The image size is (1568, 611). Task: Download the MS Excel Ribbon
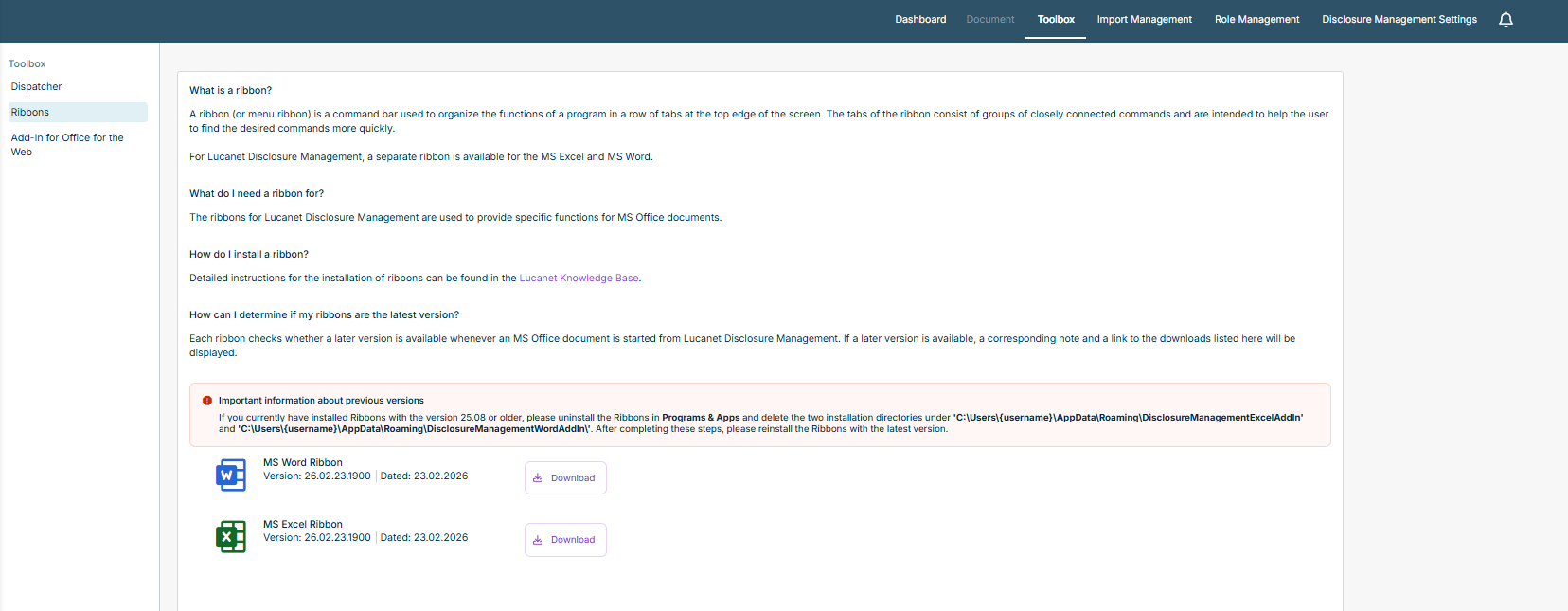(x=565, y=540)
